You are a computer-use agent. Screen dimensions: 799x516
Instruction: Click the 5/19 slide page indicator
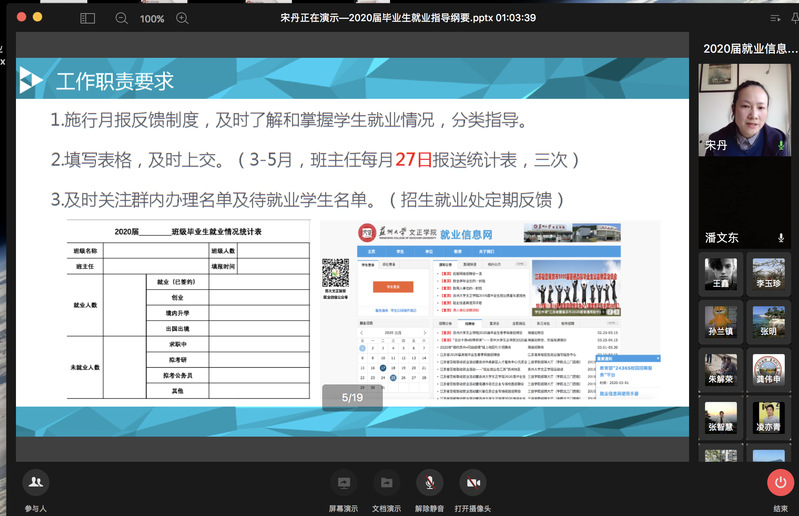pos(352,398)
